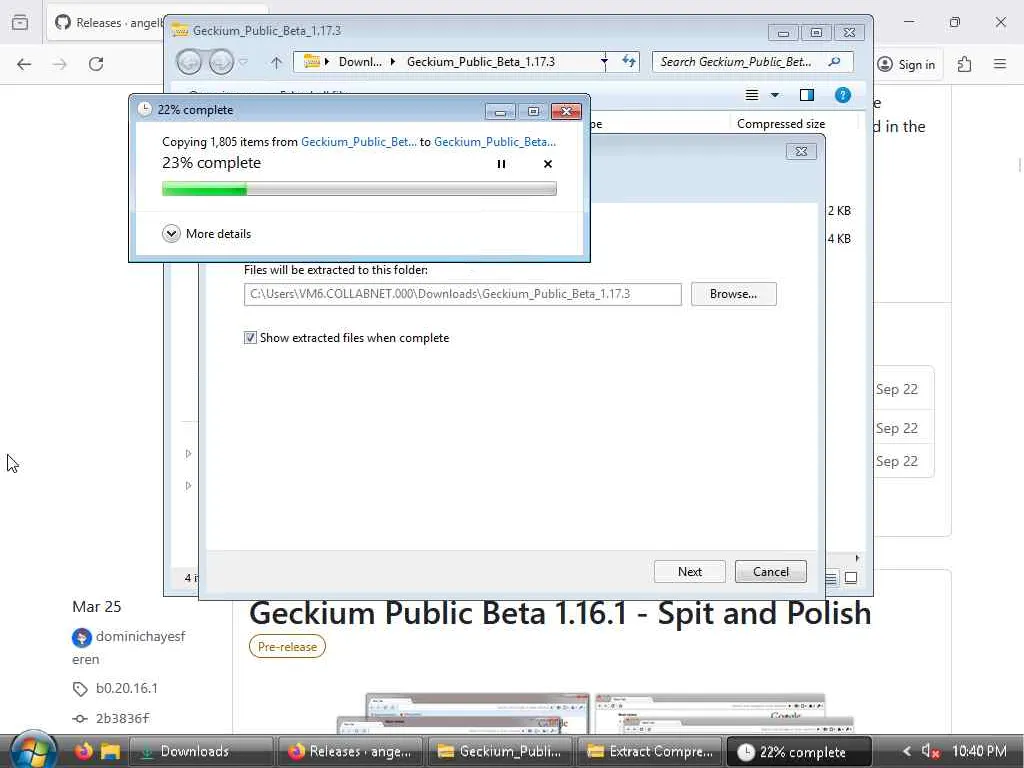Open the address bar history dropdown
This screenshot has width=1024, height=768.
[x=604, y=62]
